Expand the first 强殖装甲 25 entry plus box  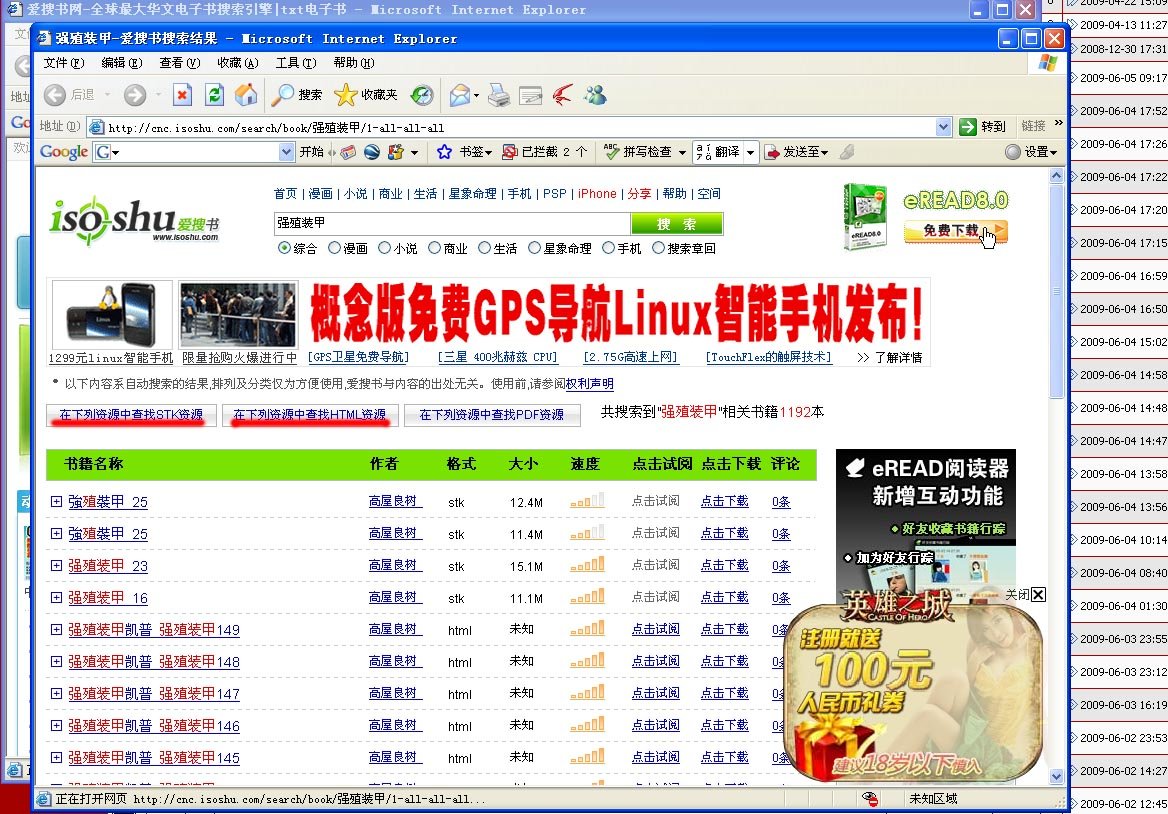pos(57,501)
